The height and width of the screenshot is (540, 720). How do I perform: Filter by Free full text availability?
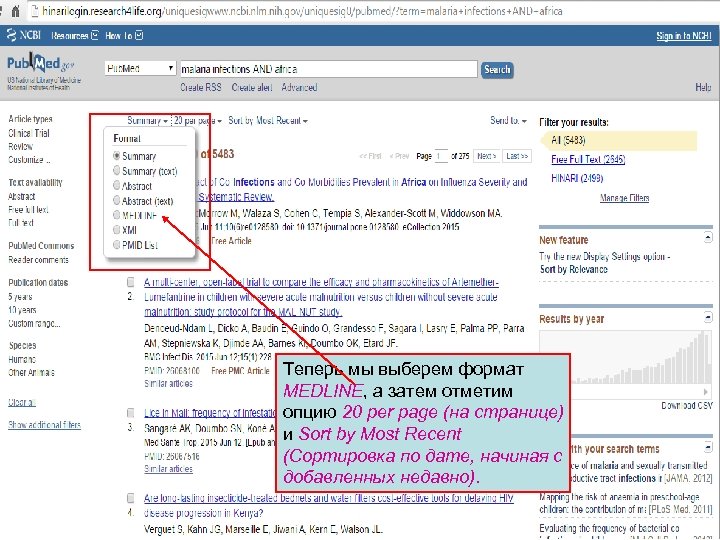28,209
